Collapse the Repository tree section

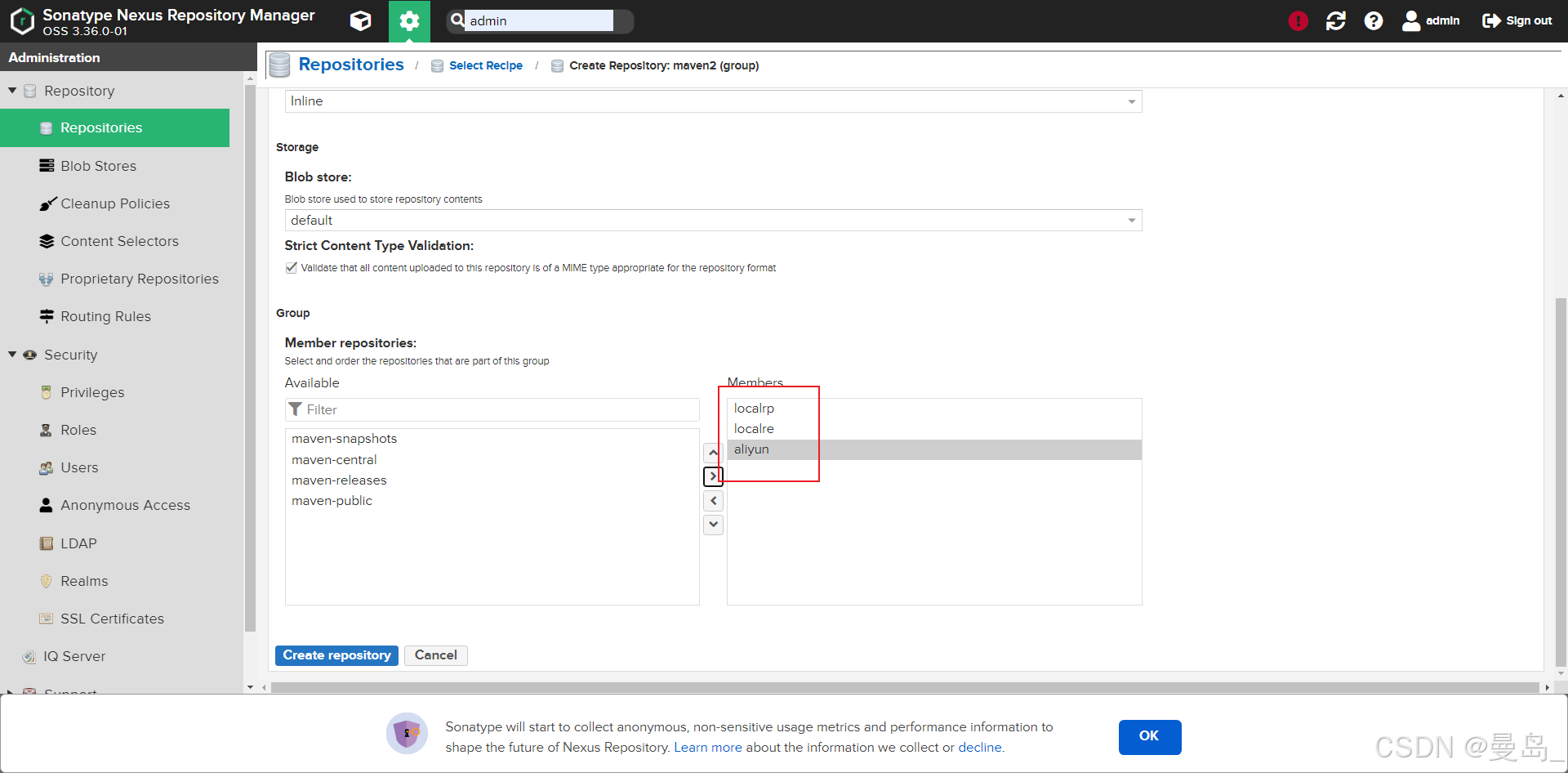click(x=12, y=91)
